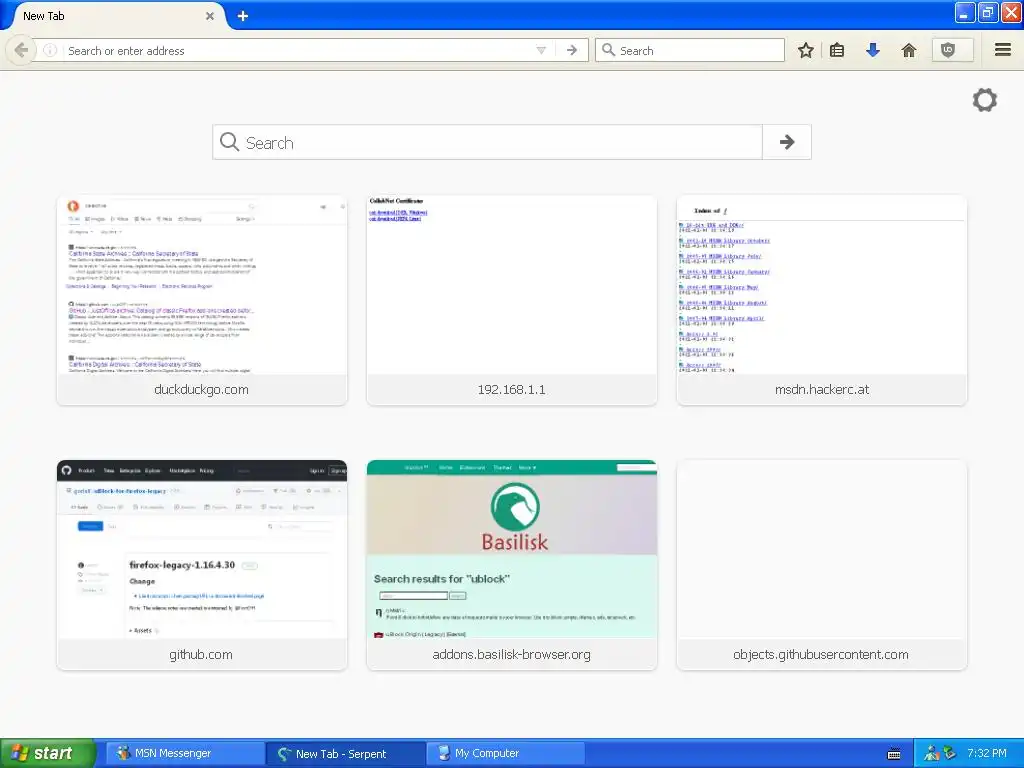Screen dimensions: 1024x768
Task: Show bookmarks list icon
Action: point(837,50)
